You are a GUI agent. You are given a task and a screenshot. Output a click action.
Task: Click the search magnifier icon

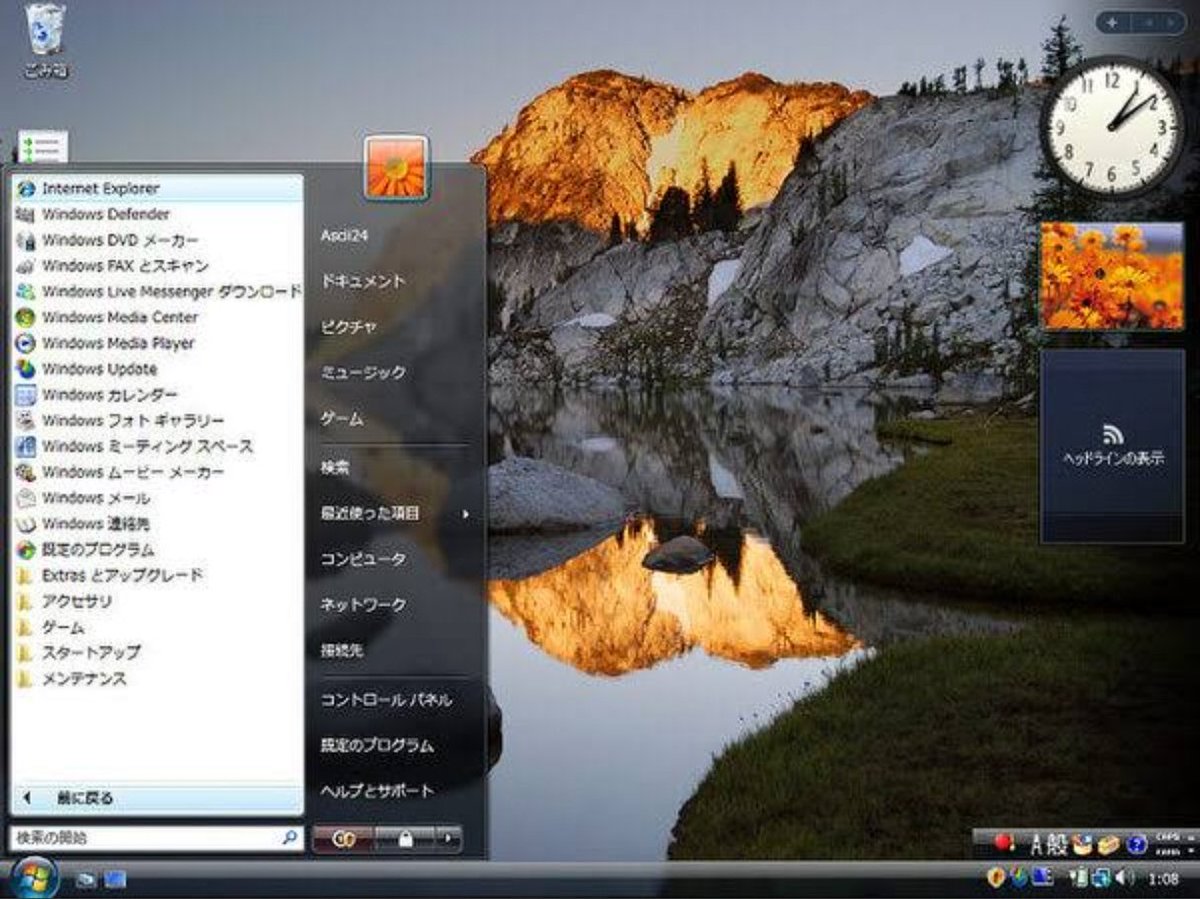(289, 838)
